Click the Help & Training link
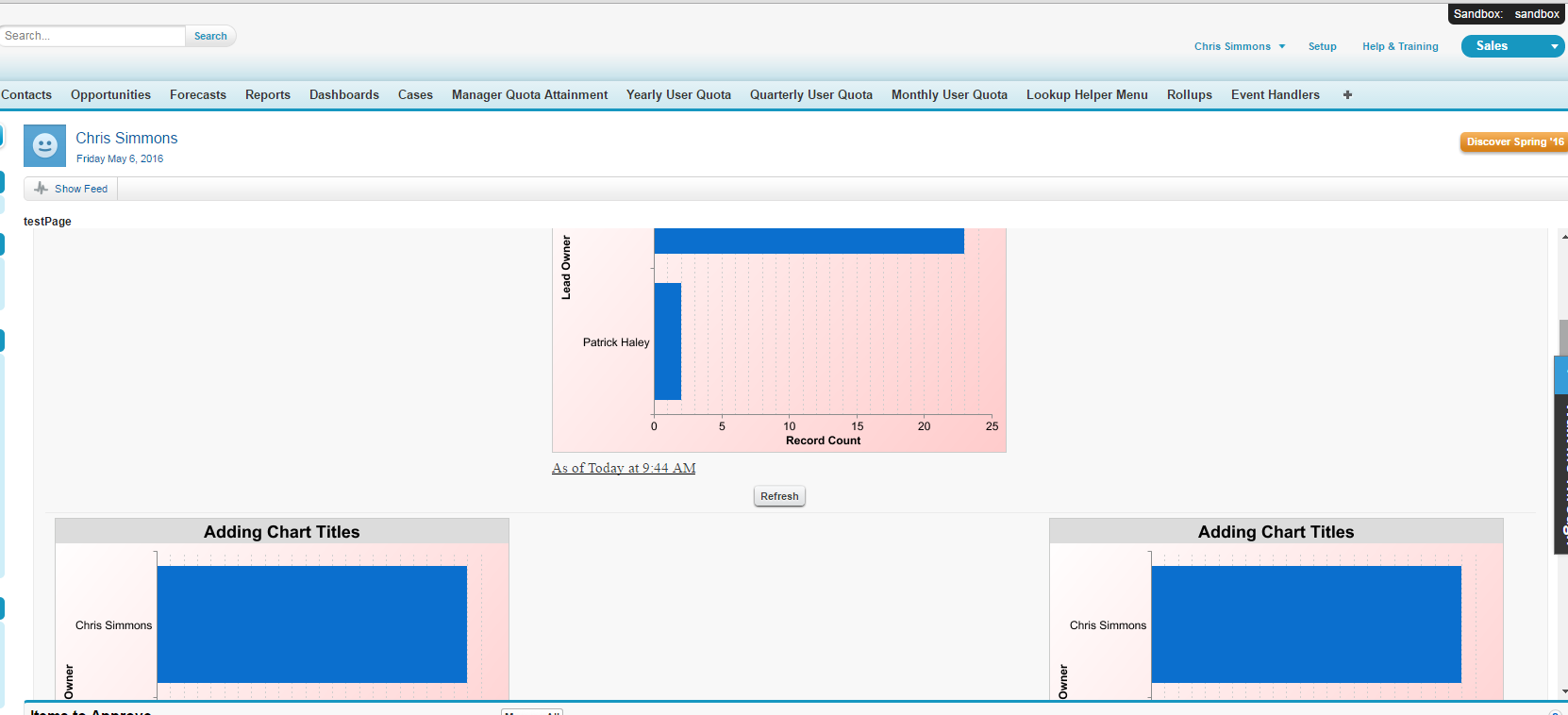1568x715 pixels. tap(1399, 46)
